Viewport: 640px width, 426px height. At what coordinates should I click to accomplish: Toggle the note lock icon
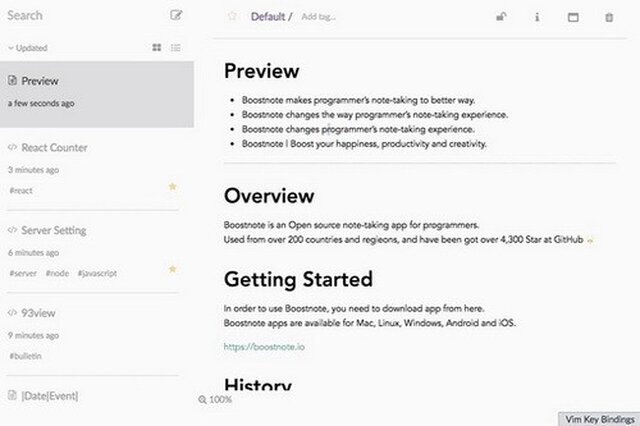tap(501, 17)
